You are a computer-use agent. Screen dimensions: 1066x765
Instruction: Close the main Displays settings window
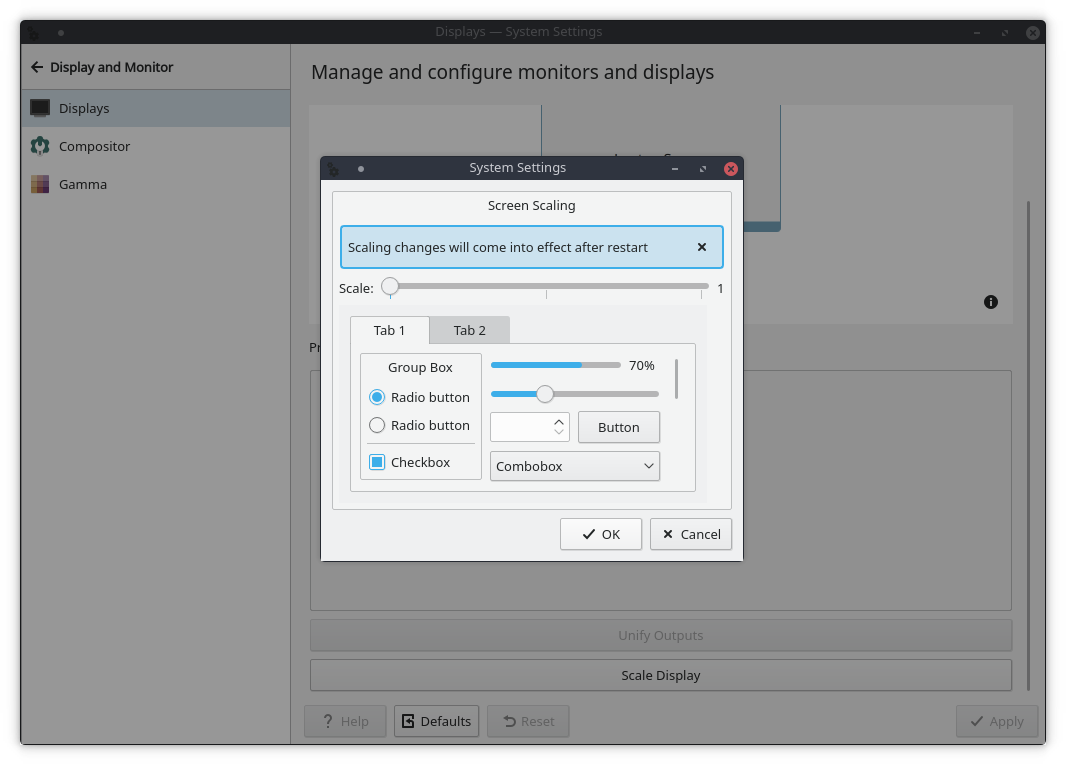pos(1033,32)
